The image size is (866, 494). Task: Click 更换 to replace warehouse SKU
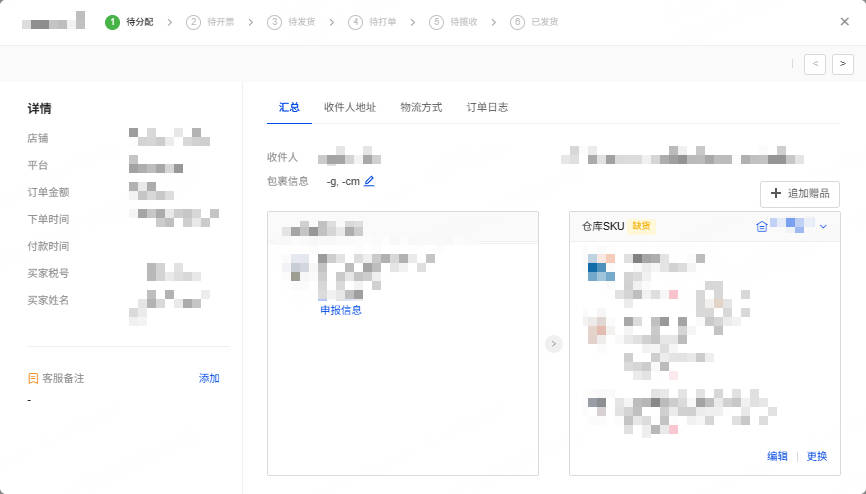817,456
